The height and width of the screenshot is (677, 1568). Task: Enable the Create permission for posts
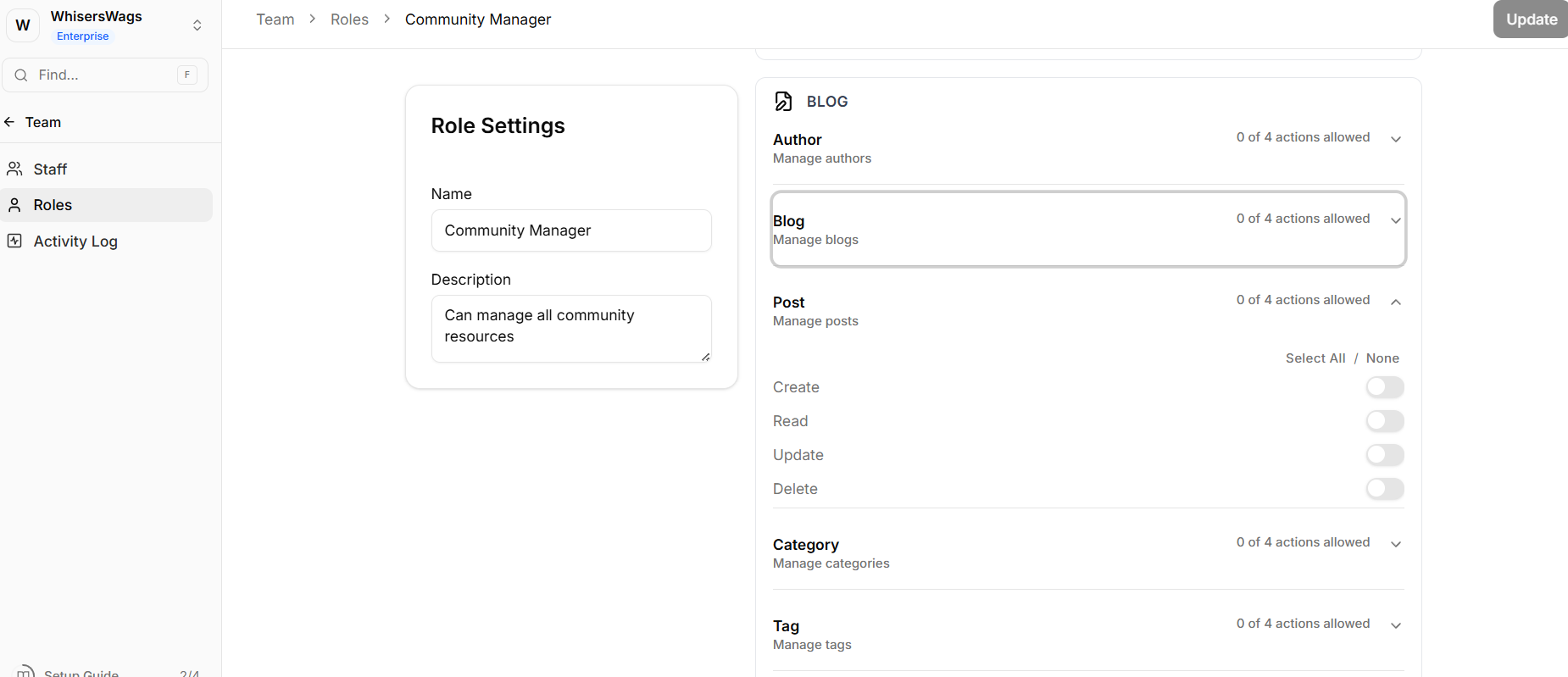(x=1384, y=387)
